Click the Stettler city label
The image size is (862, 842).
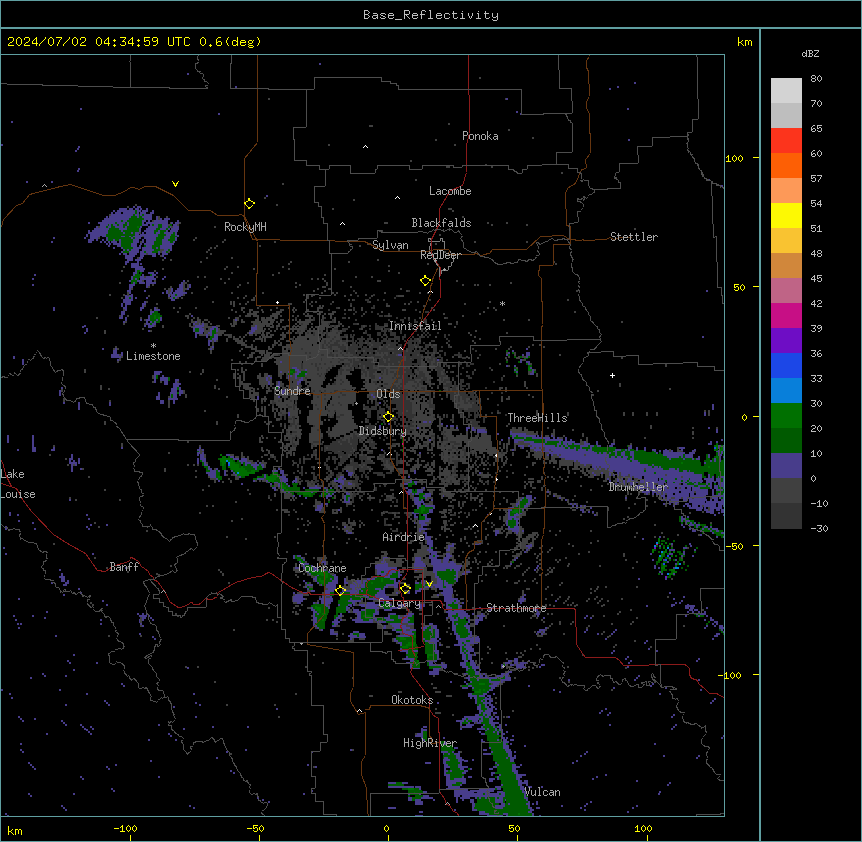634,237
